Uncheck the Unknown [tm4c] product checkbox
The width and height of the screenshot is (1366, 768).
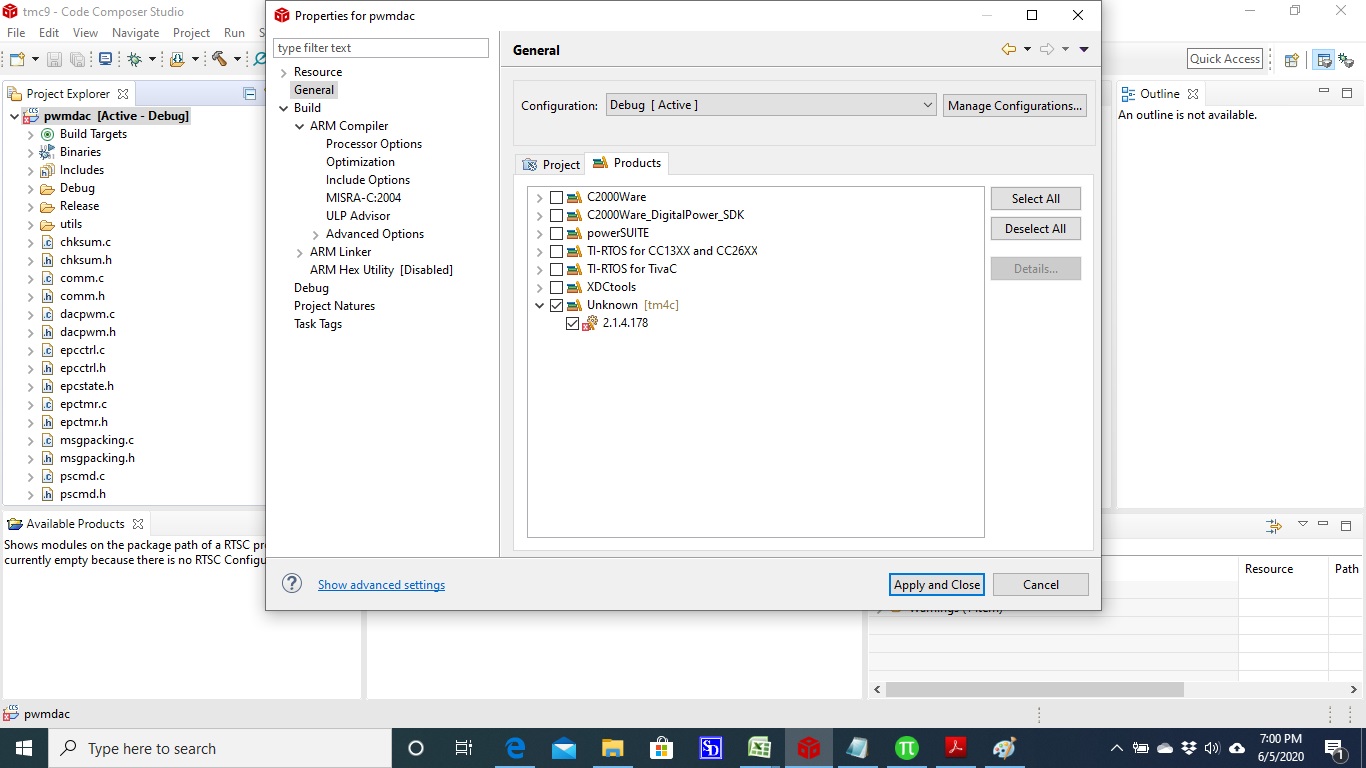[x=557, y=305]
